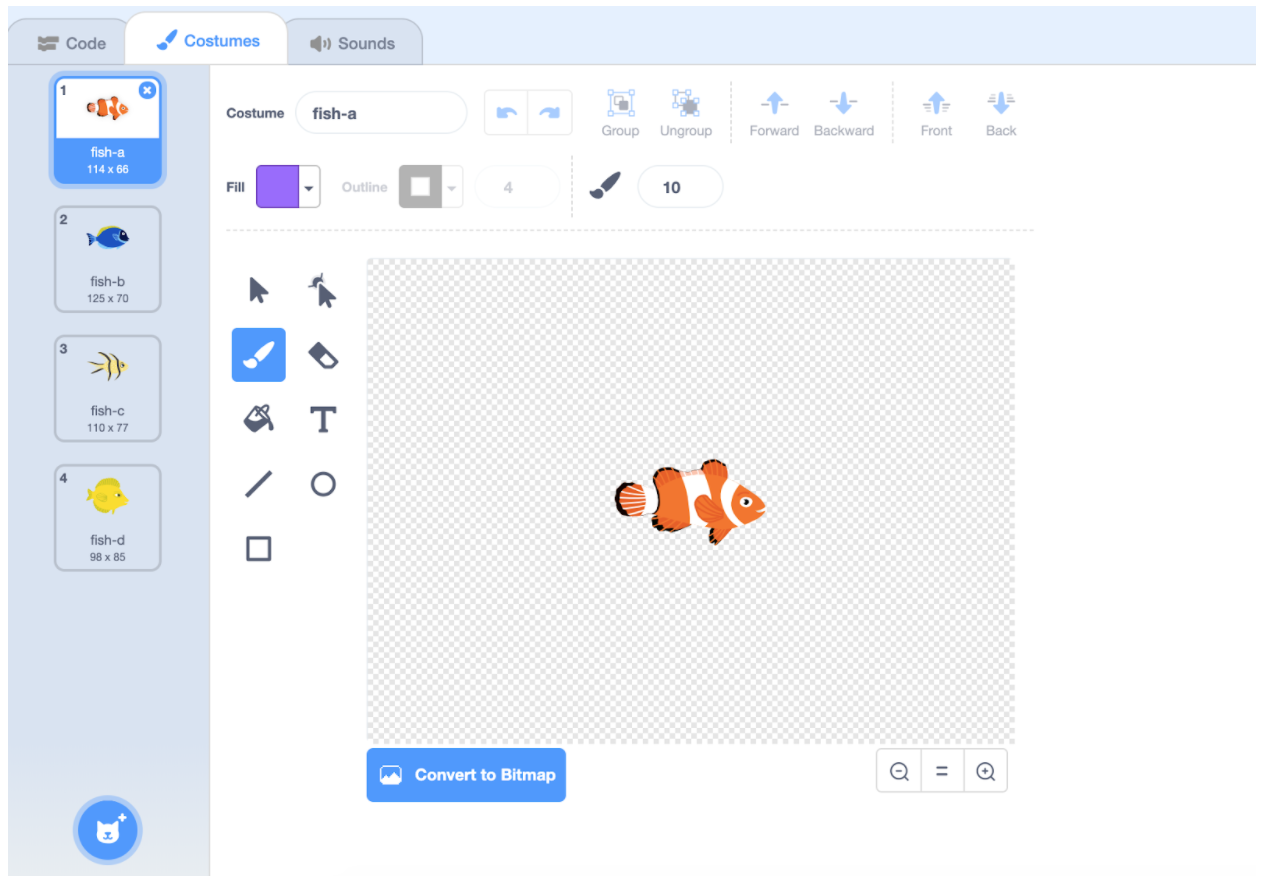1262x880 pixels.
Task: Click the brush size icon
Action: tap(604, 186)
